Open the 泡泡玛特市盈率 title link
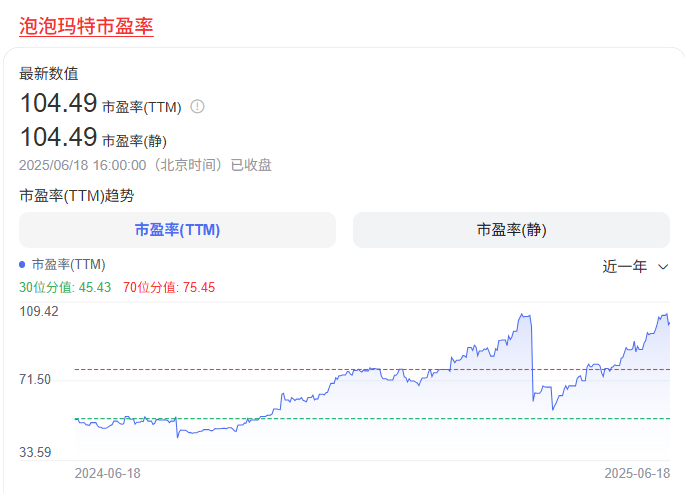The image size is (685, 493). pyautogui.click(x=86, y=26)
